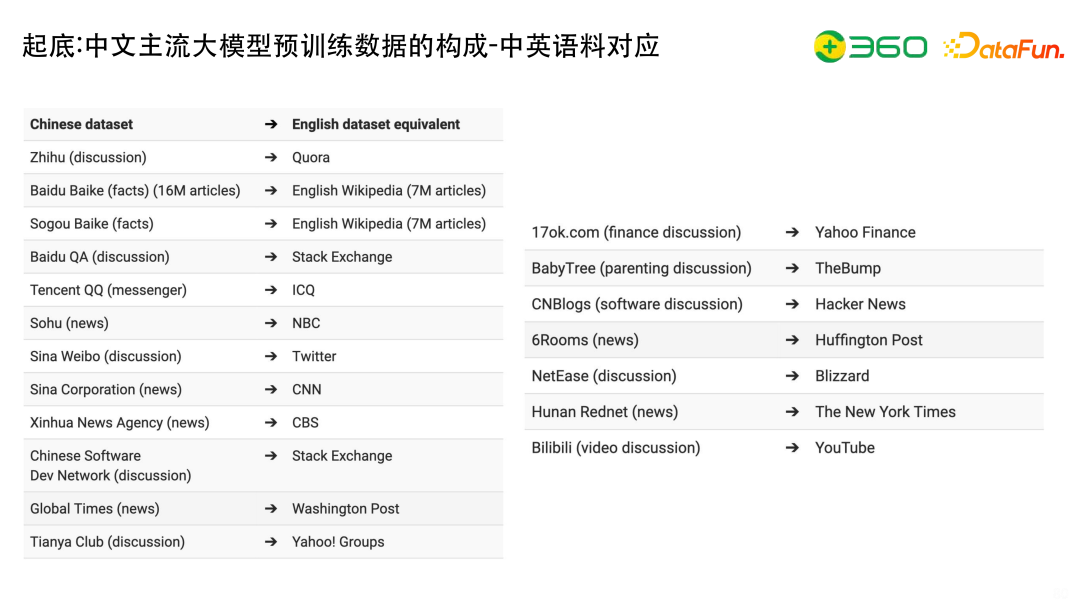Select the slide title heading text
The height and width of the screenshot is (608, 1080).
tap(341, 46)
